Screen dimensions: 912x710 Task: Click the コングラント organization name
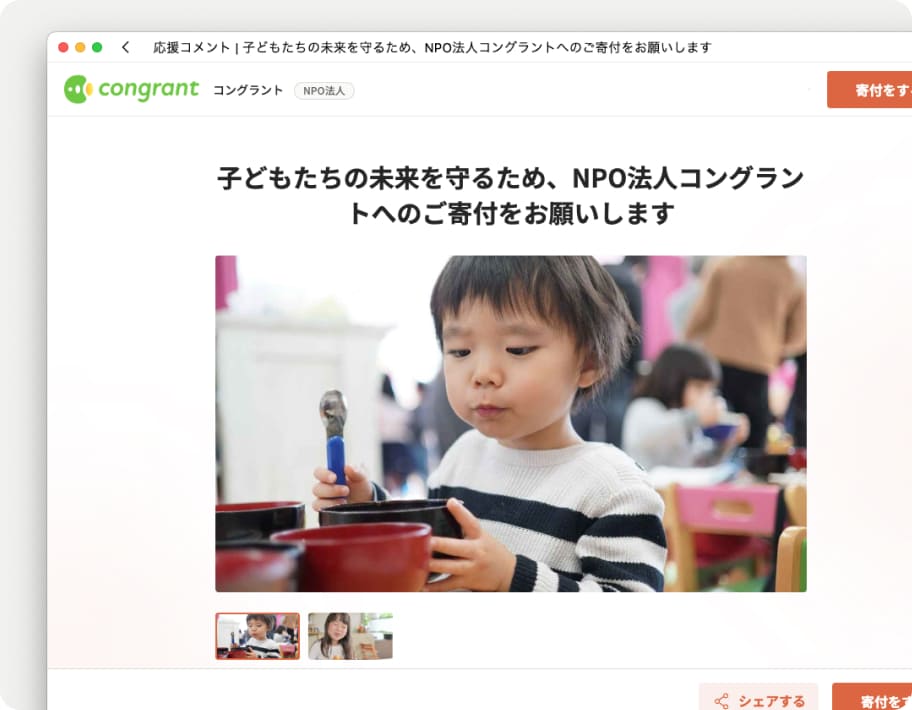pos(248,90)
